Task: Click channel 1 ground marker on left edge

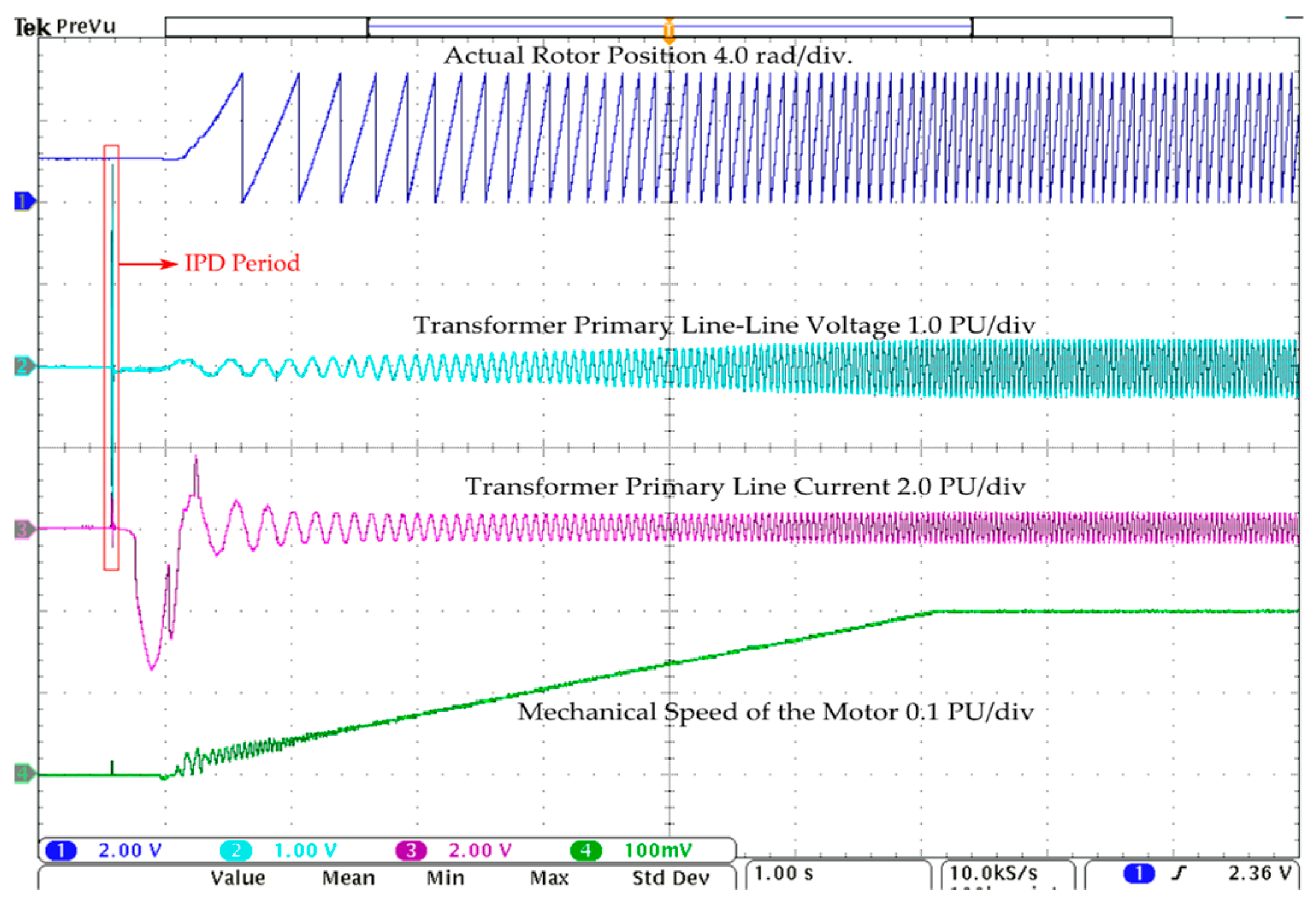Action: 23,201
